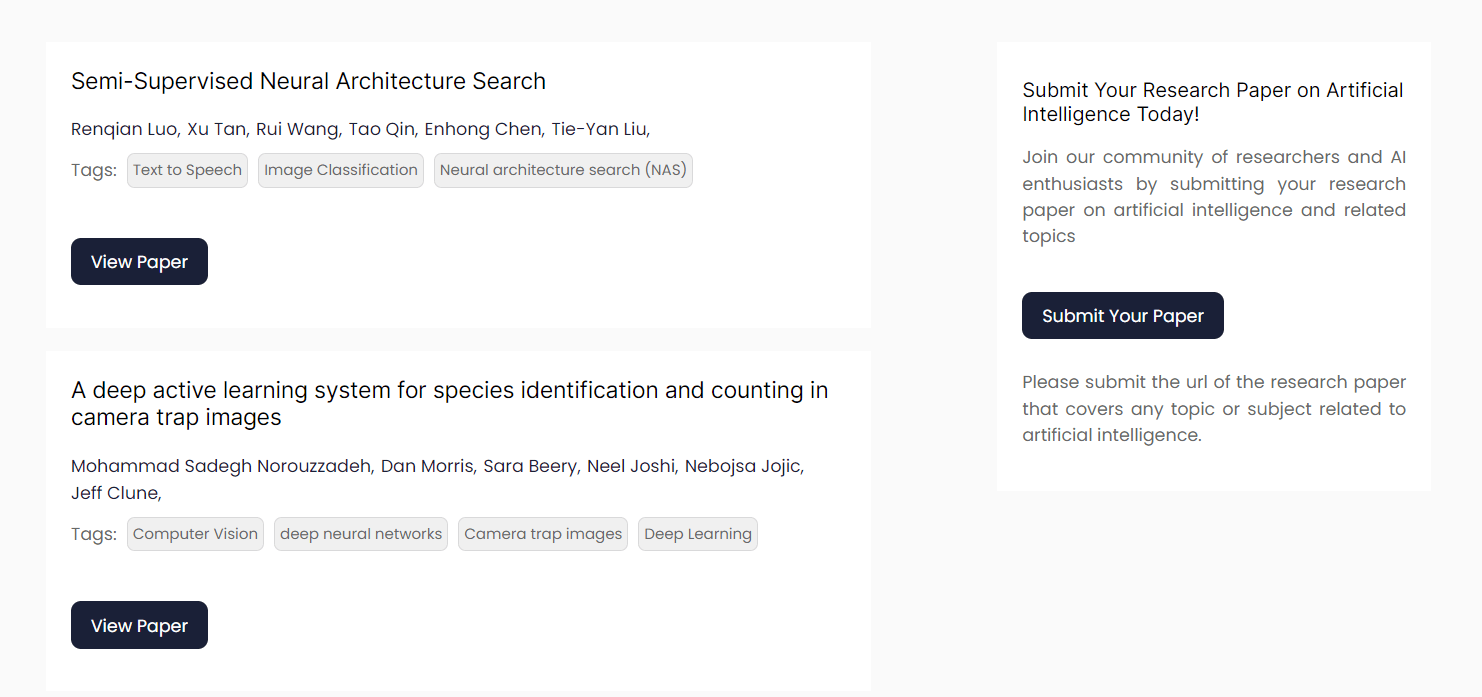
Task: Select the deep neural networks tag
Action: [361, 534]
